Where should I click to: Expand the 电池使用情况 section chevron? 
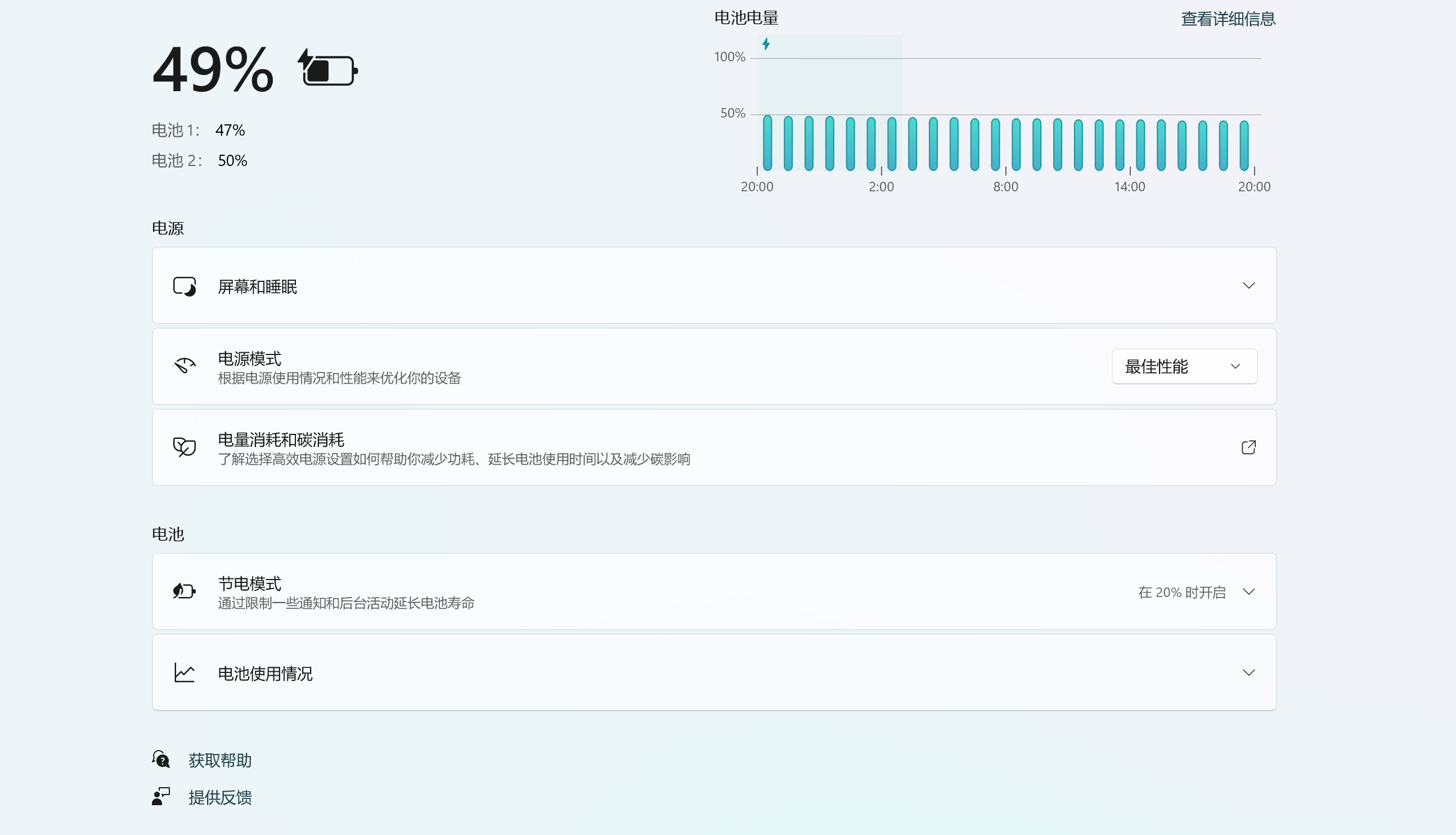coord(1248,672)
